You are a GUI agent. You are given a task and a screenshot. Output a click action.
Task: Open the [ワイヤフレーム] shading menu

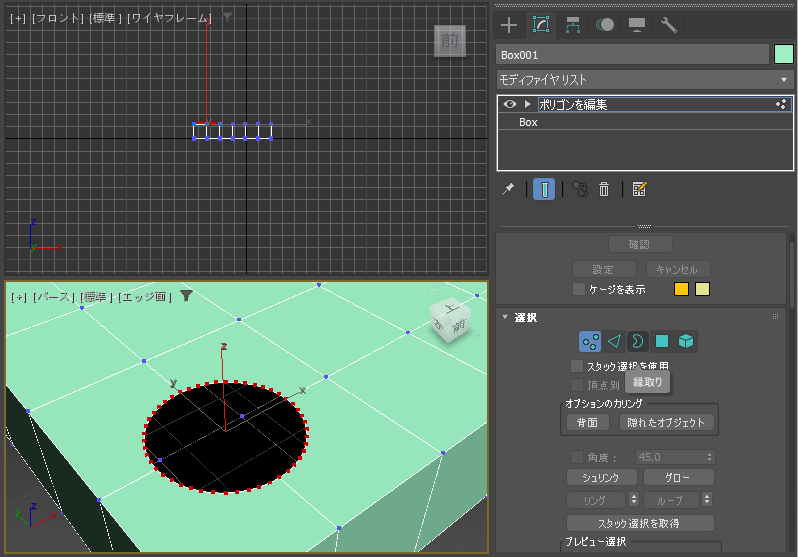[x=168, y=18]
